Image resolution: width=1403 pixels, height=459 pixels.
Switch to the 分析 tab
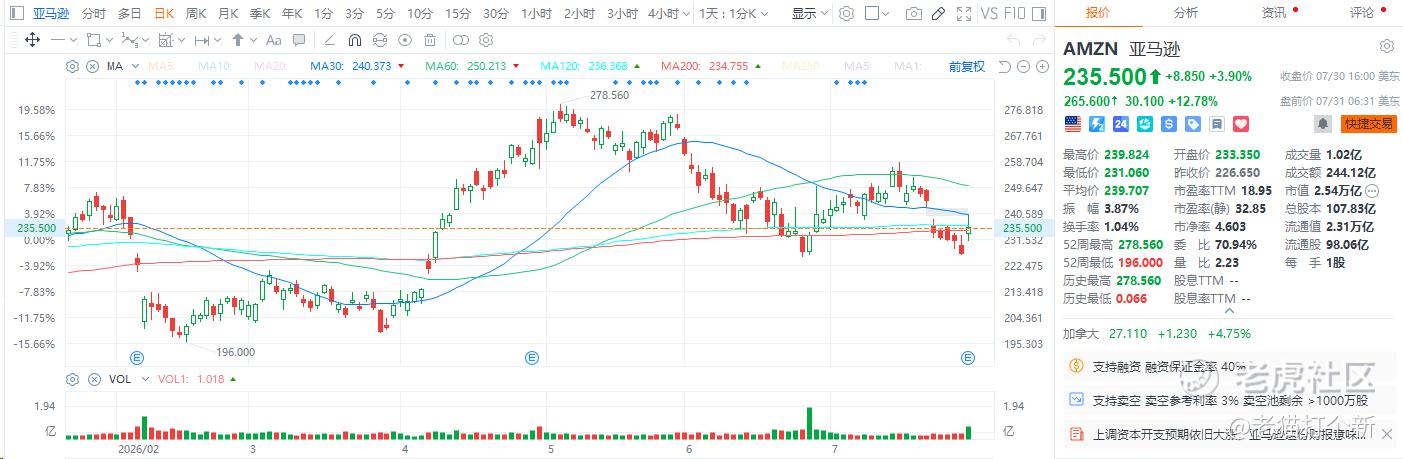[1185, 12]
